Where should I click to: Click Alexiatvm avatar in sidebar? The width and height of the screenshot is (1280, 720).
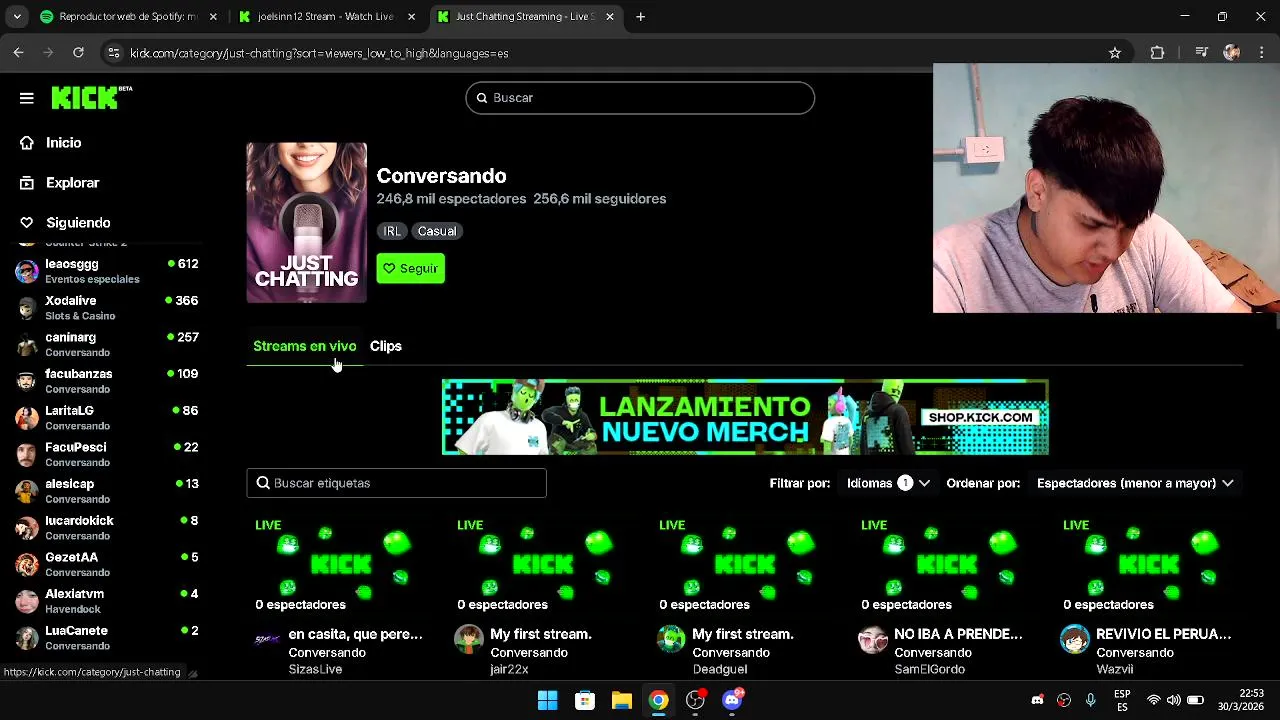point(27,601)
